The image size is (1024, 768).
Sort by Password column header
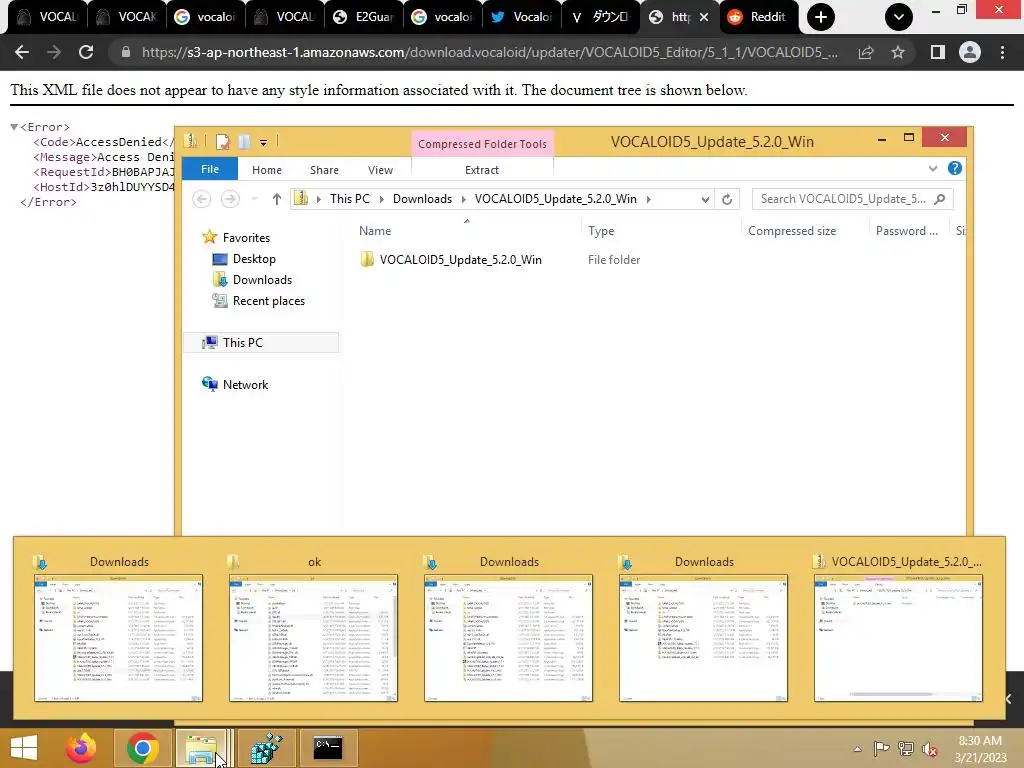[x=906, y=231]
